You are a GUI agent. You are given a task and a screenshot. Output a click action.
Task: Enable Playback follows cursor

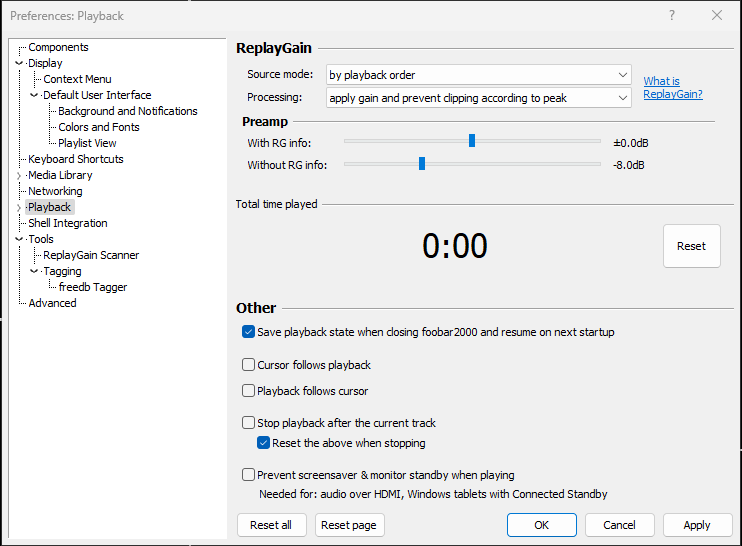tap(249, 391)
